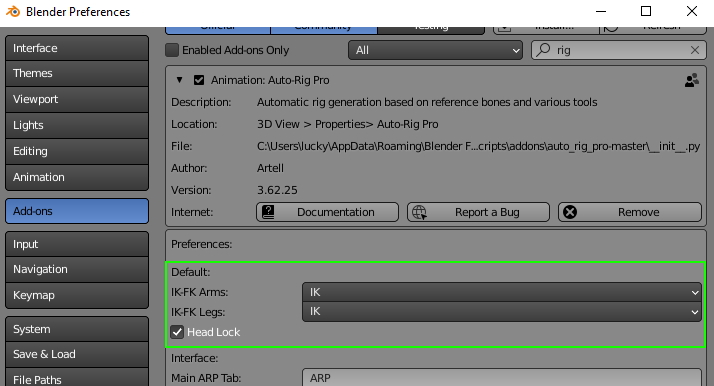Maximize the Blender Preferences window
Viewport: 714px width, 386px height.
point(646,11)
